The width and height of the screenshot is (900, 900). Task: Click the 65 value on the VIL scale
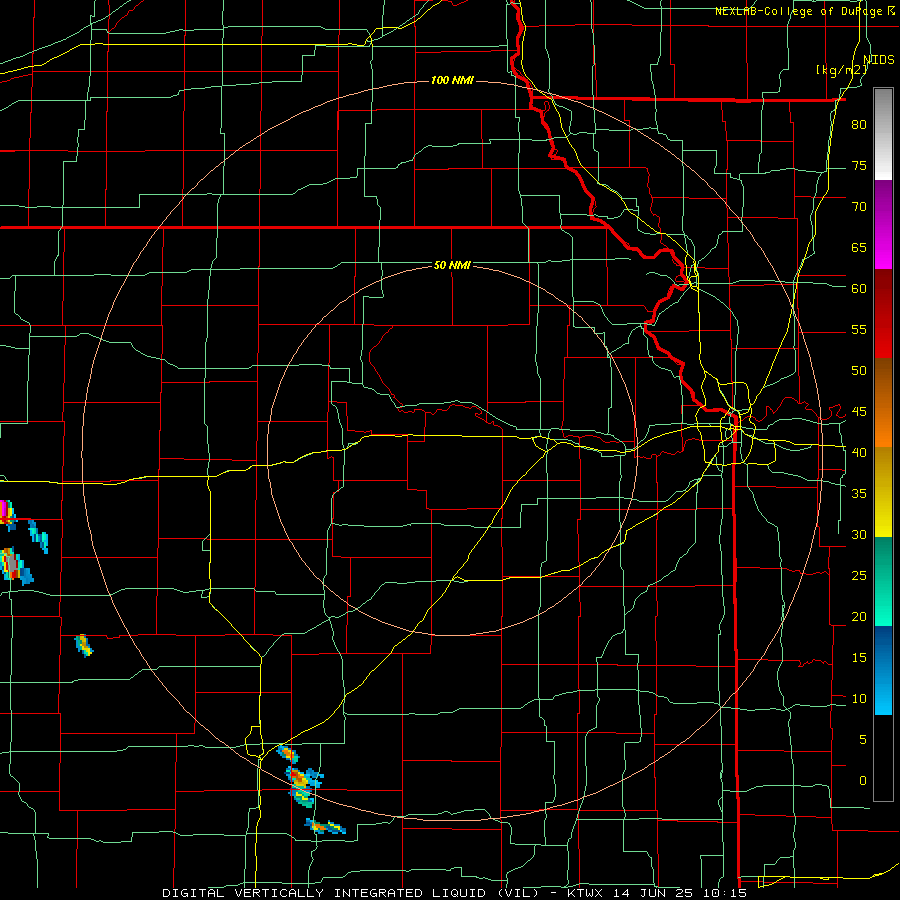(859, 247)
